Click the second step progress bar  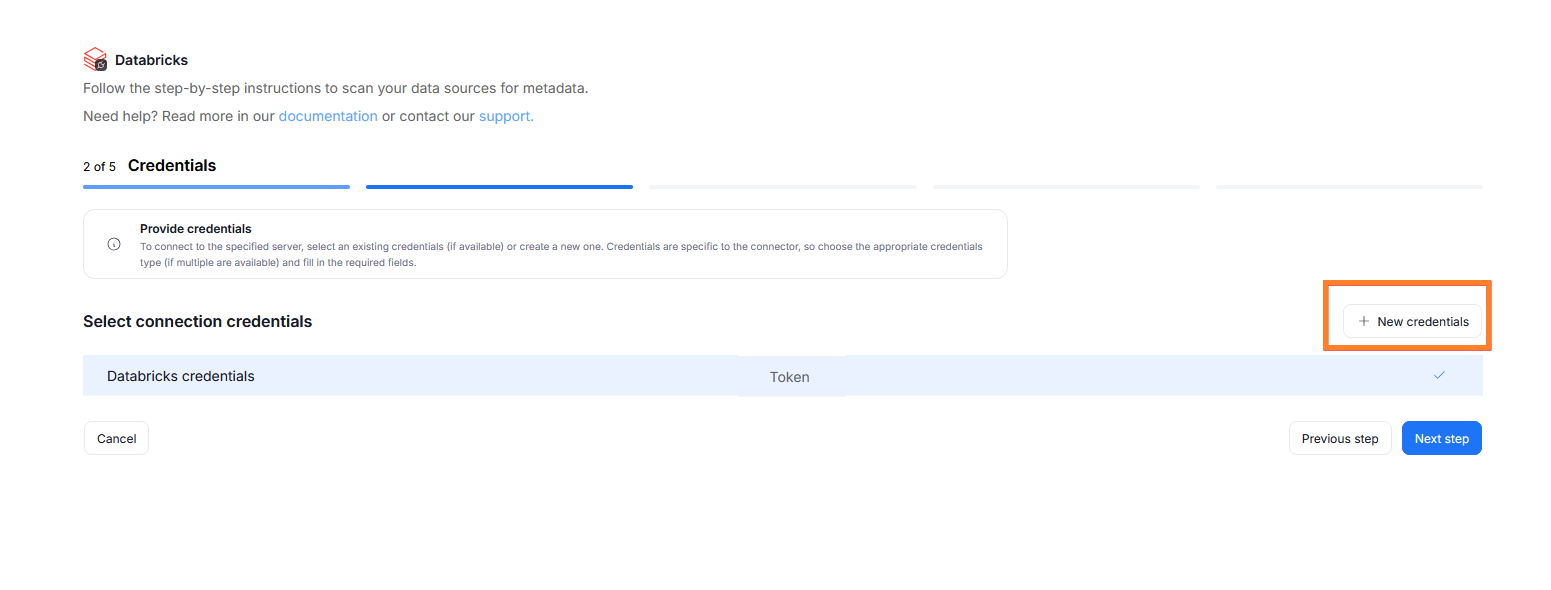(499, 186)
